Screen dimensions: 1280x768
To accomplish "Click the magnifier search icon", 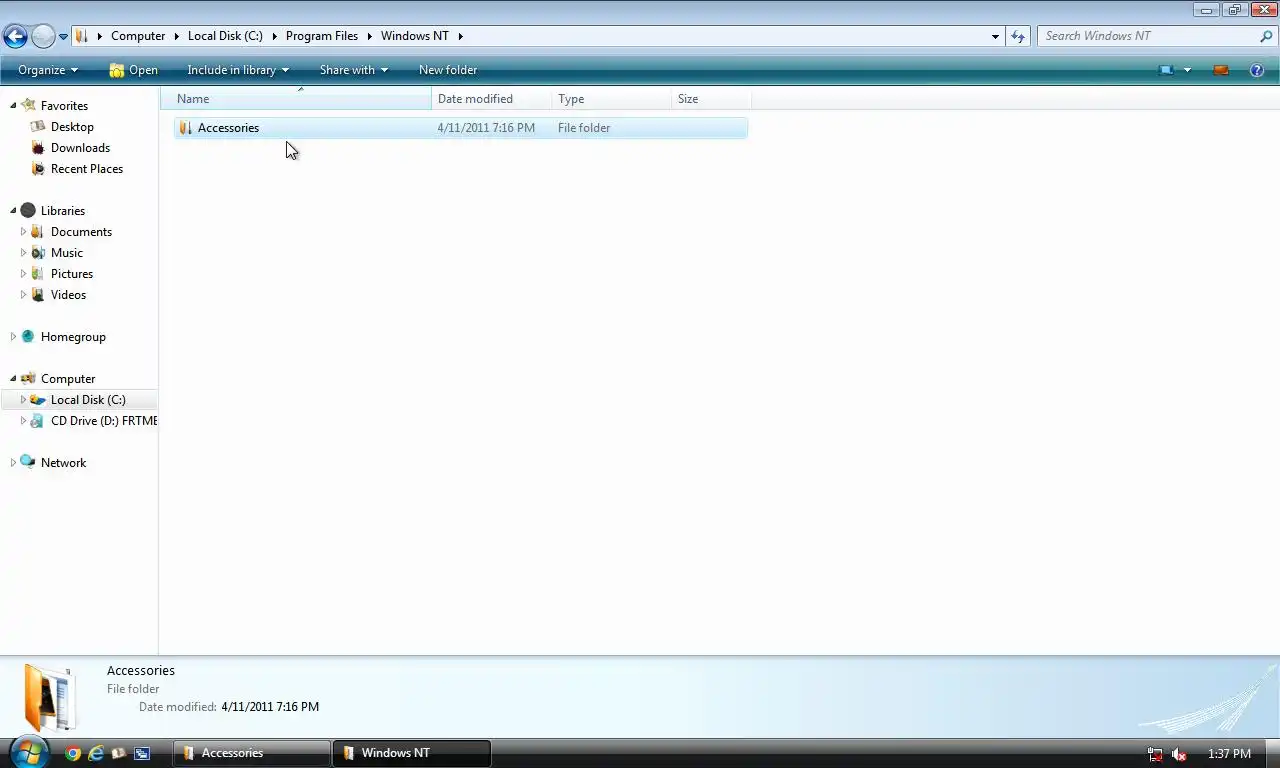I will [x=1266, y=36].
